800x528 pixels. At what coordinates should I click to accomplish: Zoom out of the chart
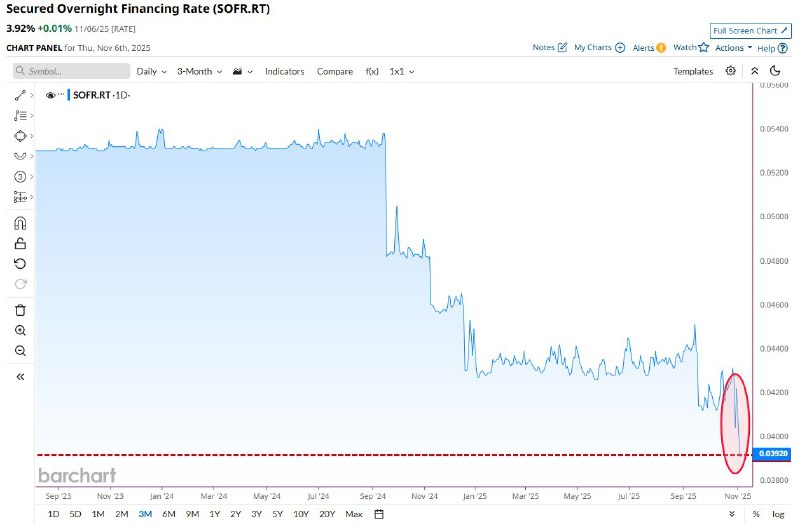pos(20,351)
